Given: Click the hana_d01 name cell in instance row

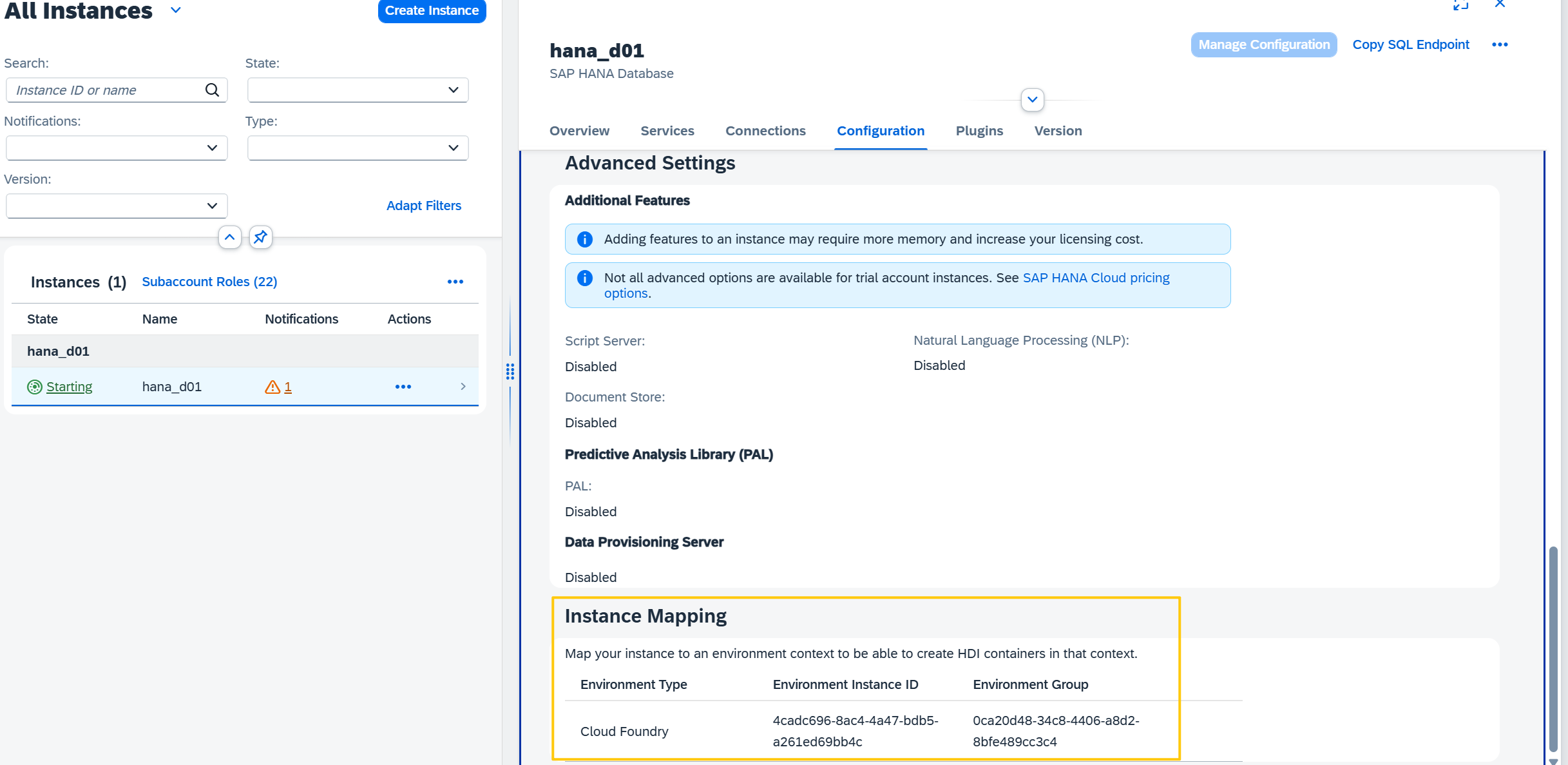Looking at the screenshot, I should click(172, 387).
